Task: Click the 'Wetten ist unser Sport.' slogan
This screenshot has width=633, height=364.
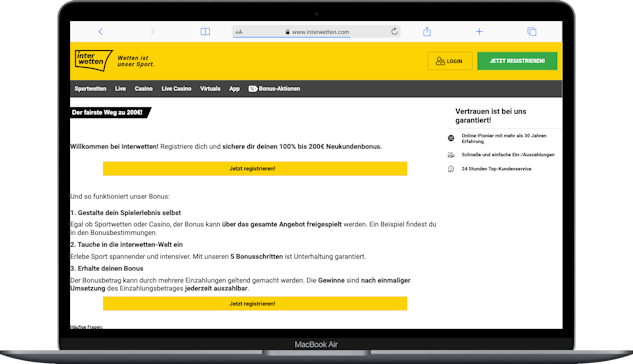Action: pos(136,61)
